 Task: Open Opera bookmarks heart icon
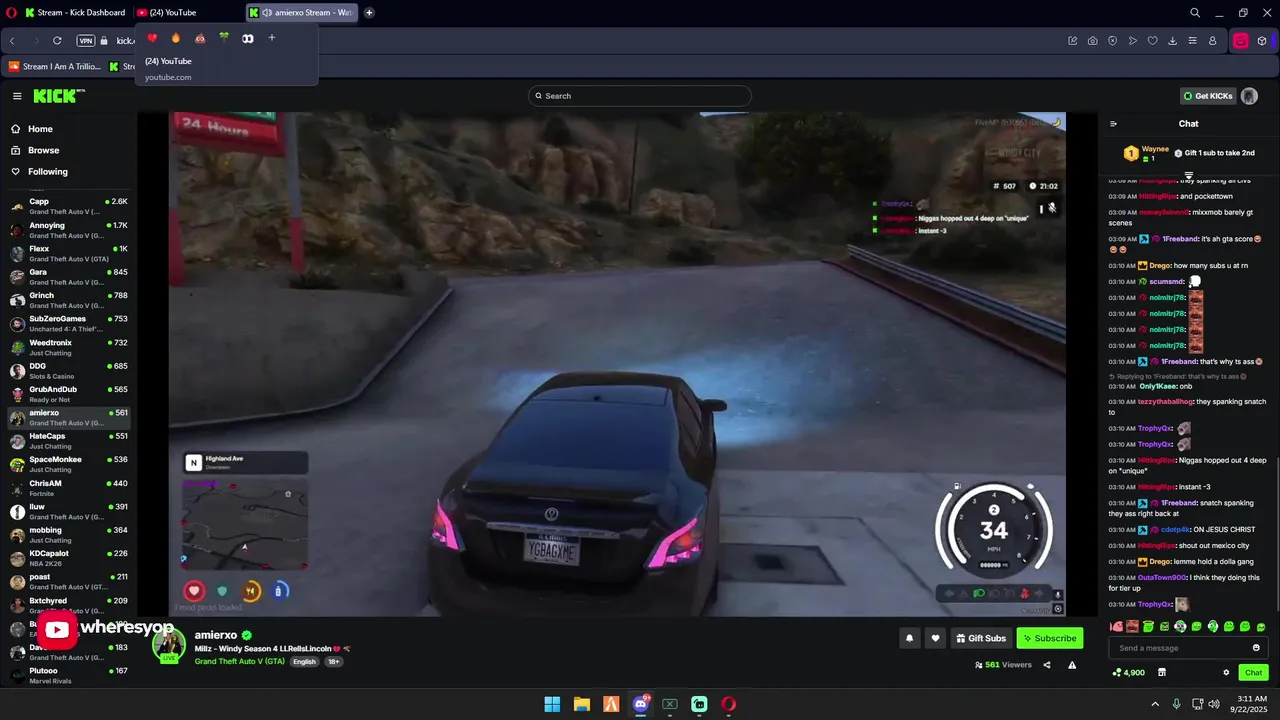tap(1152, 41)
